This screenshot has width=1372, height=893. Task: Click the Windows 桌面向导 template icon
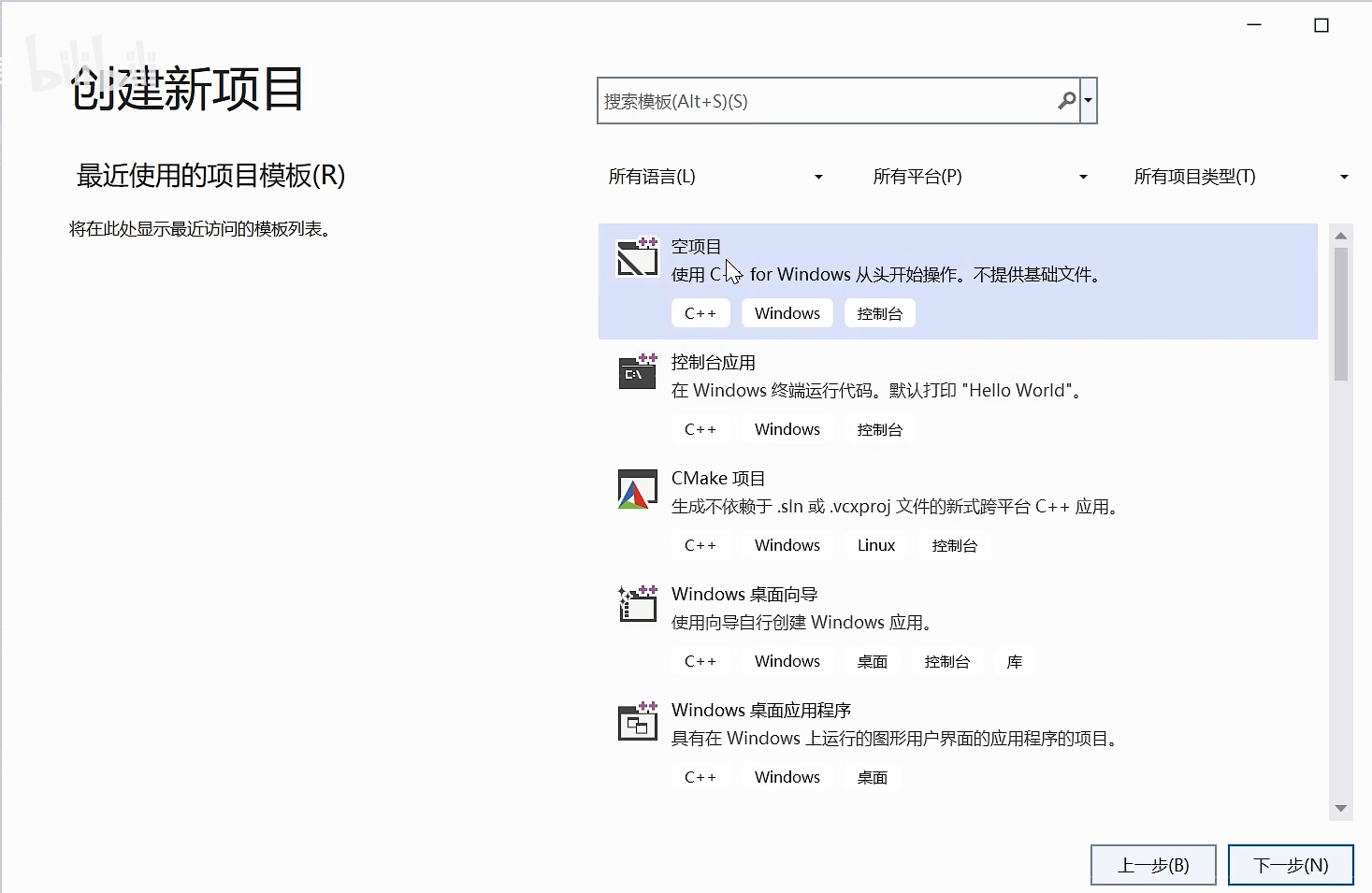click(637, 604)
